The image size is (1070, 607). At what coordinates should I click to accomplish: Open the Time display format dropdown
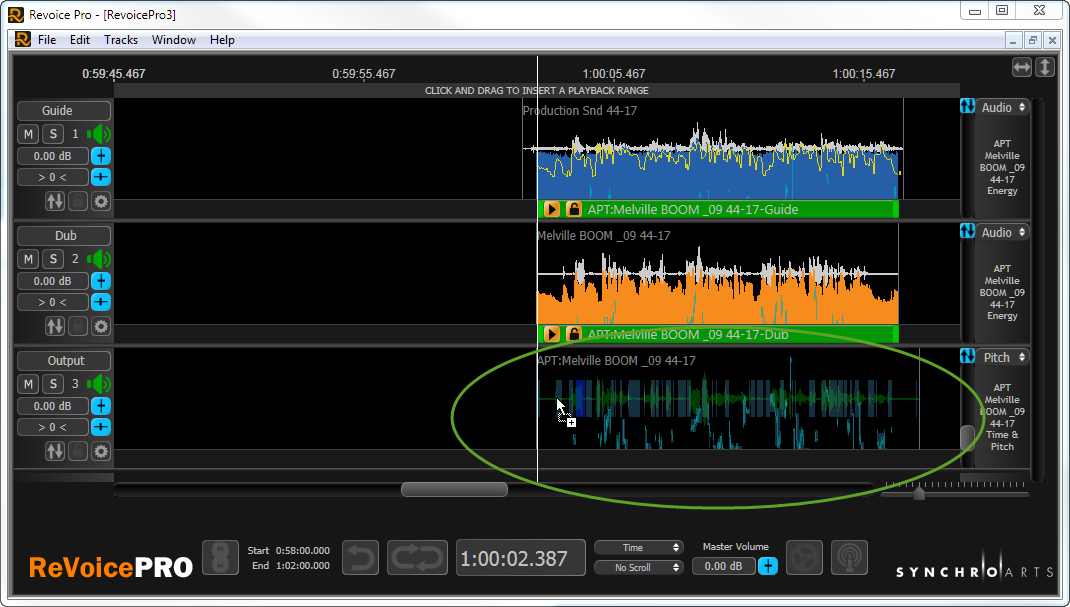tap(638, 547)
